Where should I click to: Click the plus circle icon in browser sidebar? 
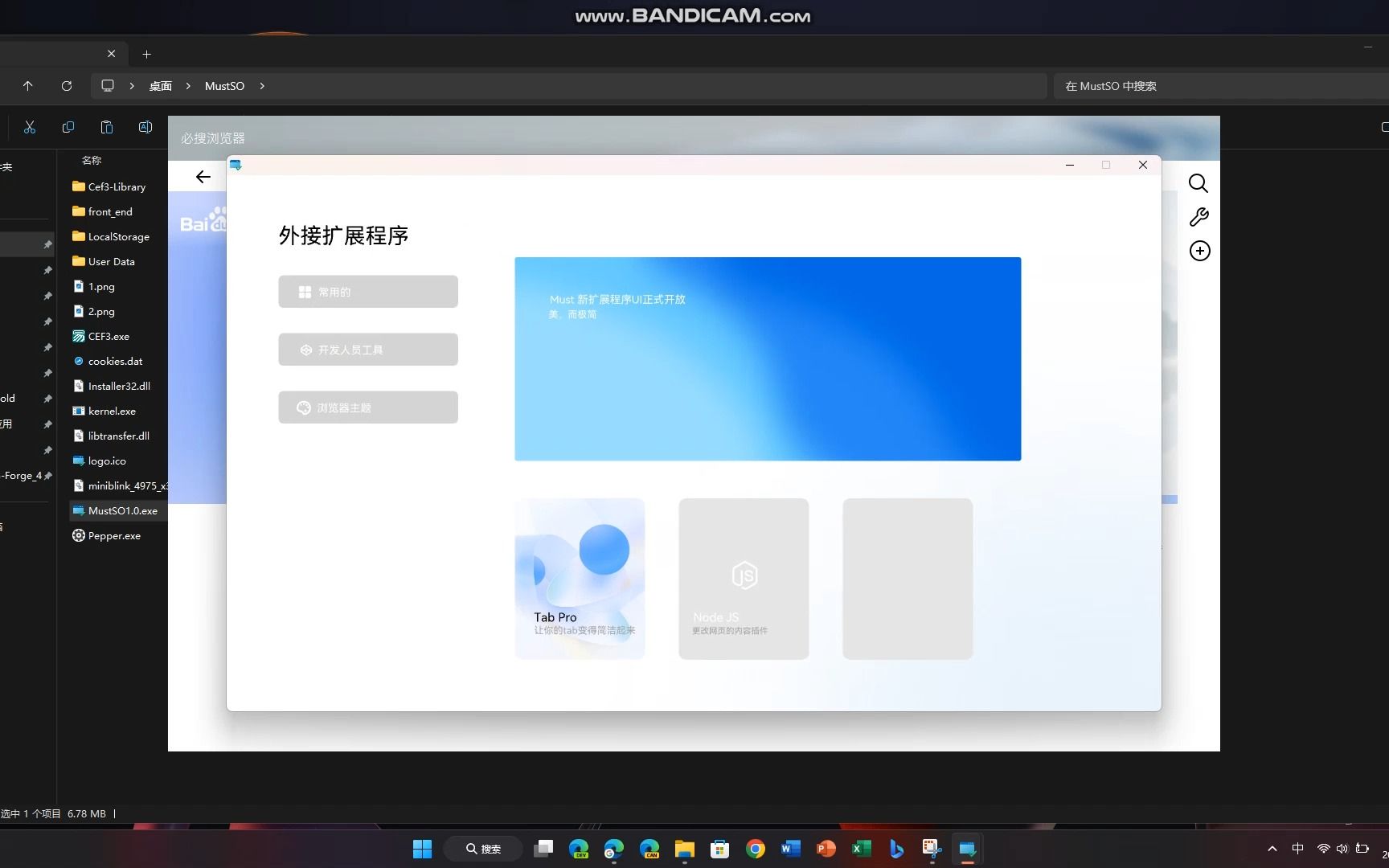(x=1199, y=251)
